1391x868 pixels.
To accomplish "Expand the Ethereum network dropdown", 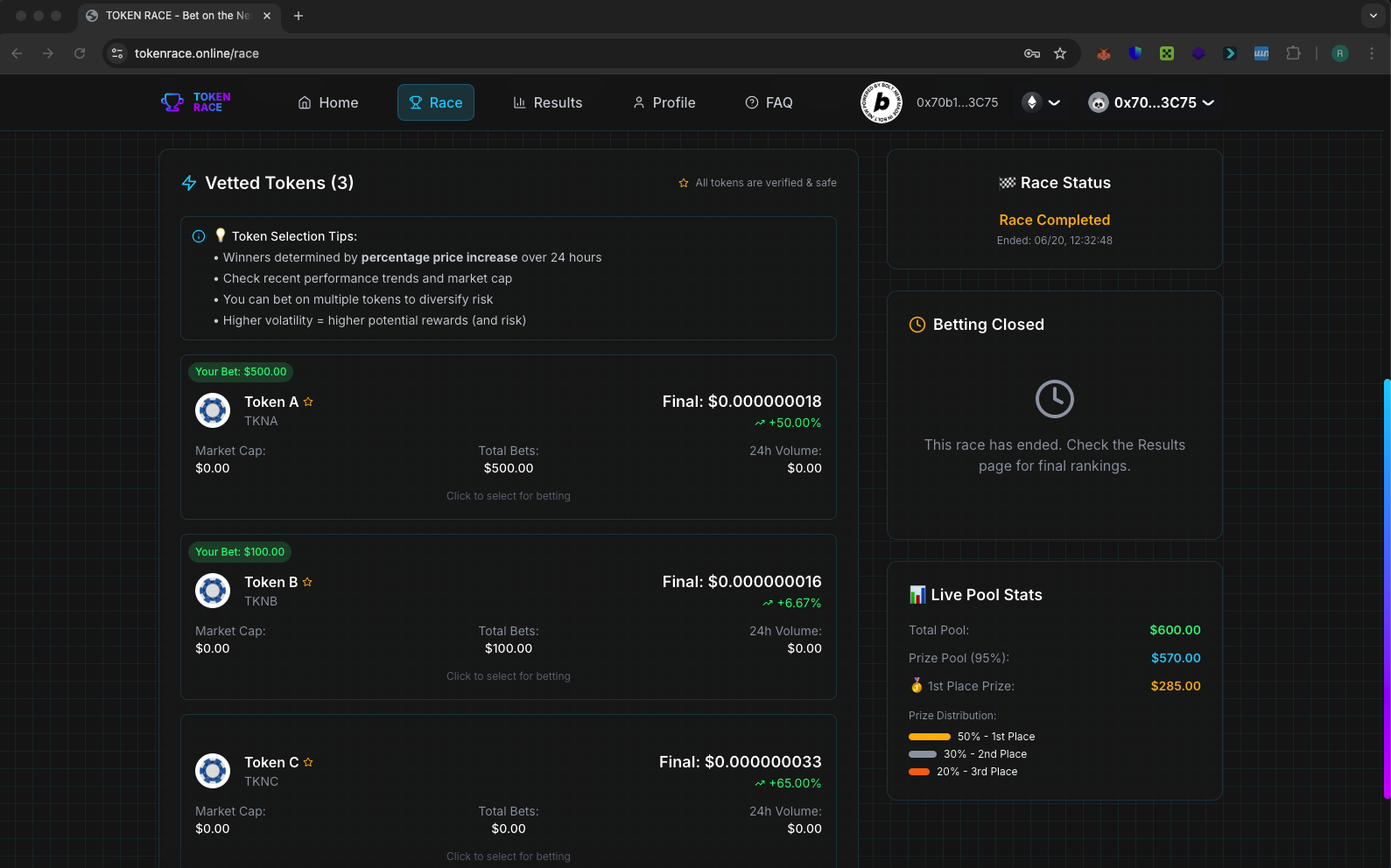I will pos(1042,102).
